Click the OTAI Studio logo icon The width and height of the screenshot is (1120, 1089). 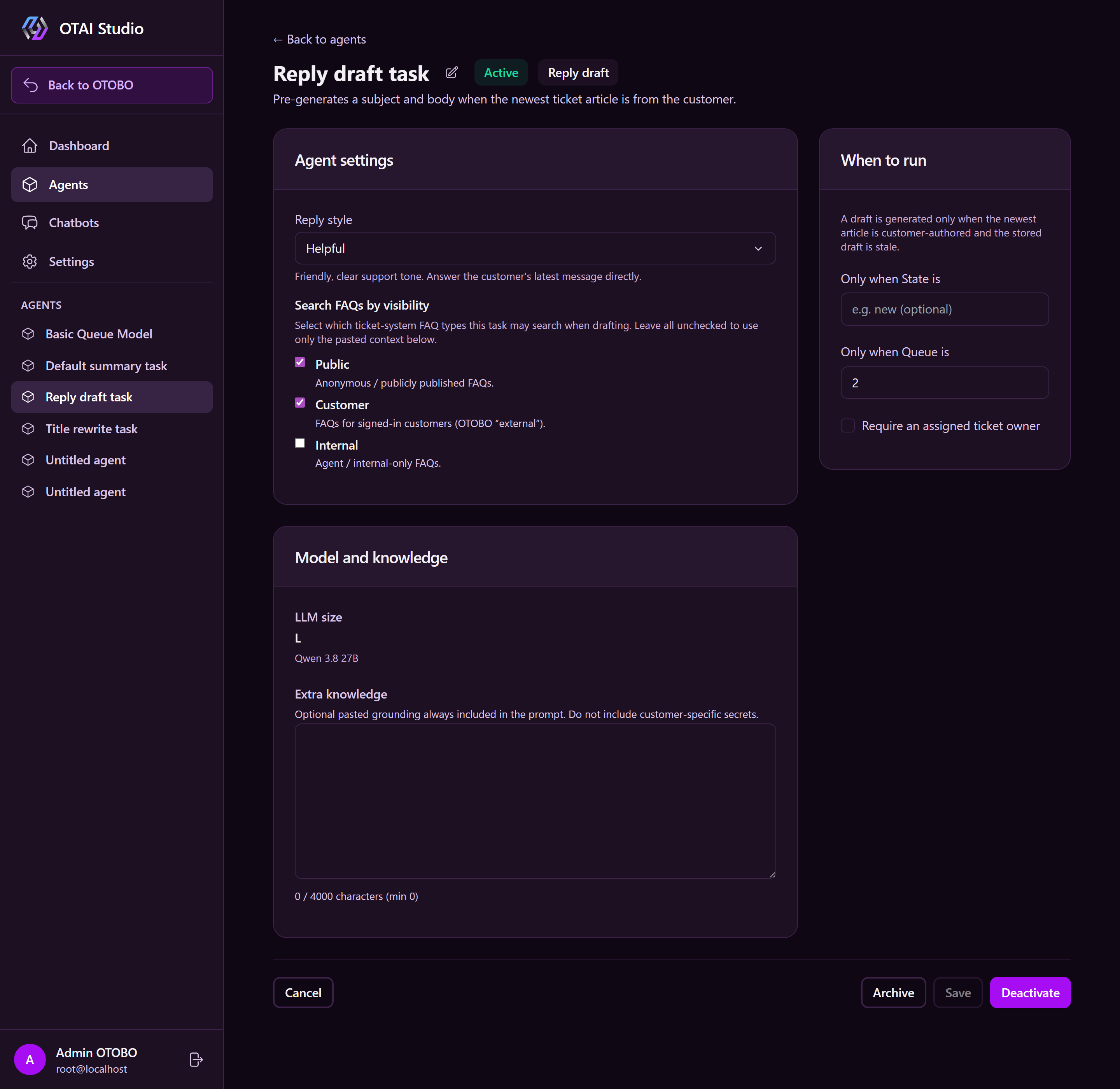coord(34,28)
